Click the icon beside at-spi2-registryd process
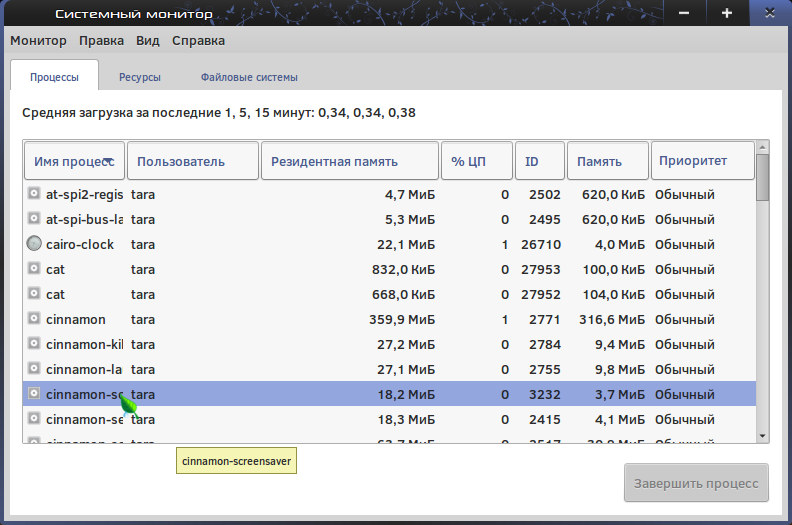792x525 pixels. 34,194
